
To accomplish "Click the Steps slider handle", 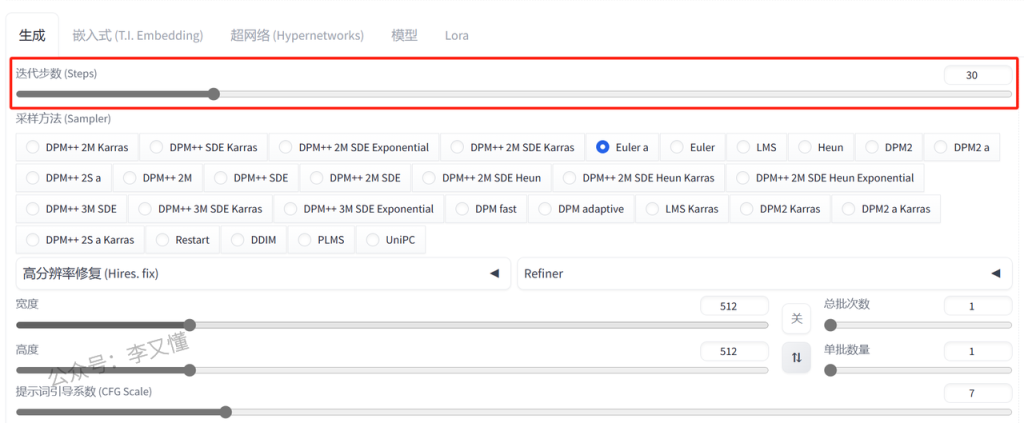I will [213, 94].
